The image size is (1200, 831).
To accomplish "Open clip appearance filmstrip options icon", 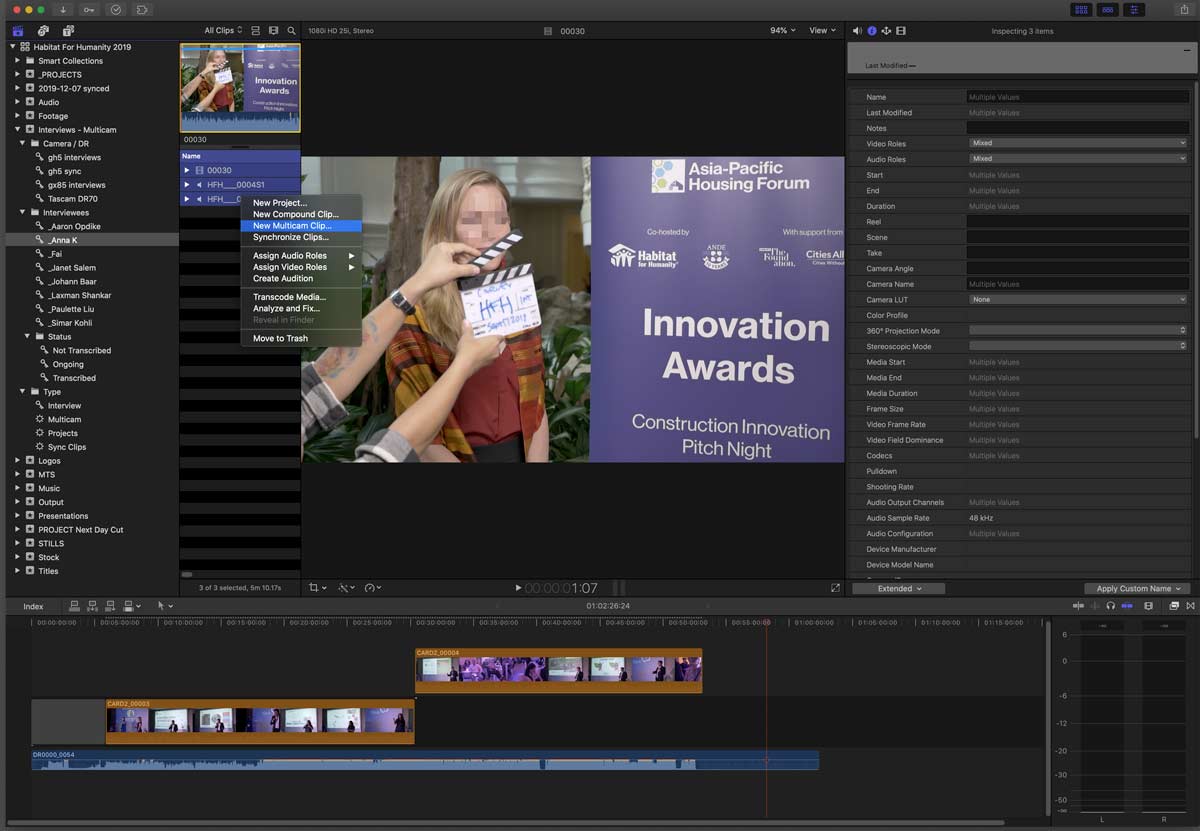I will click(x=273, y=31).
